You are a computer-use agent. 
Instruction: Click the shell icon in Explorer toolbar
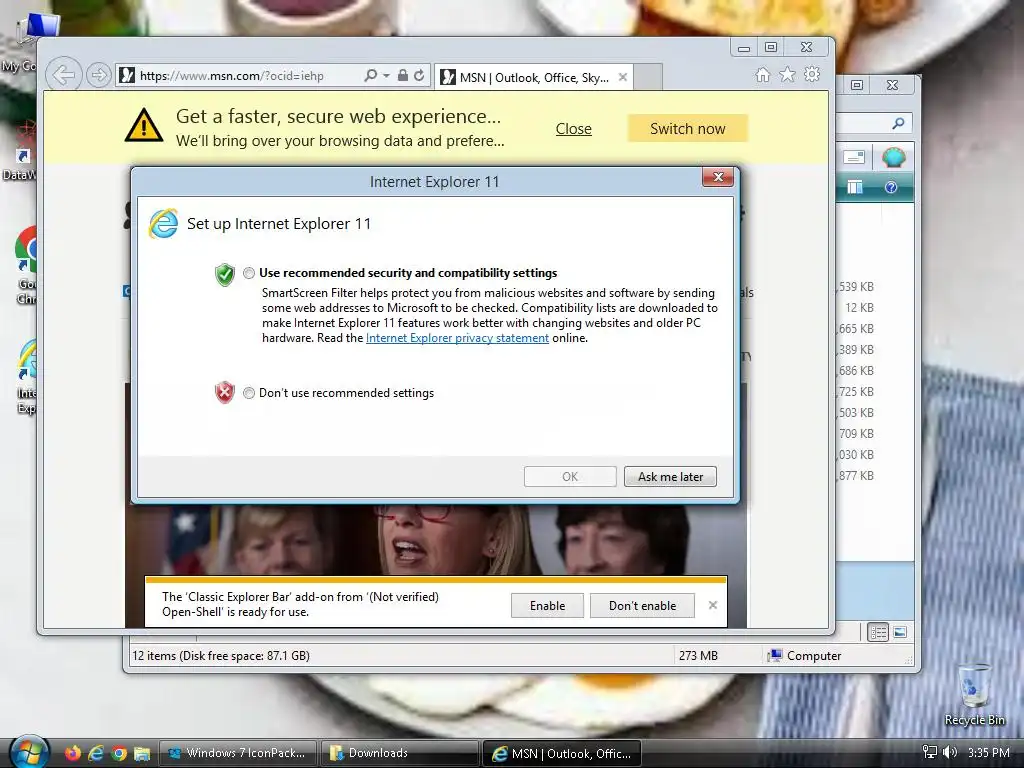click(x=893, y=157)
